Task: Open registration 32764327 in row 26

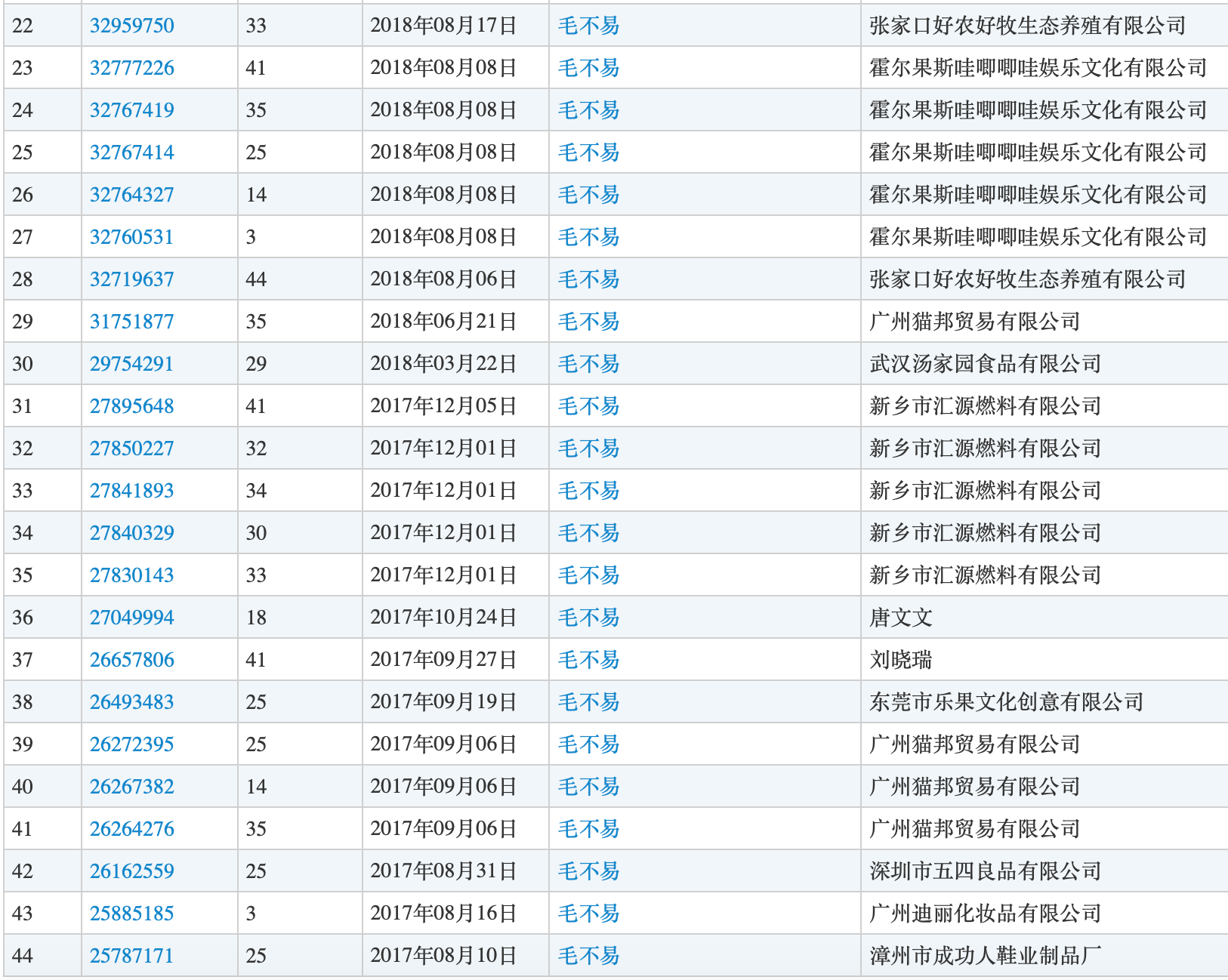Action: point(131,194)
